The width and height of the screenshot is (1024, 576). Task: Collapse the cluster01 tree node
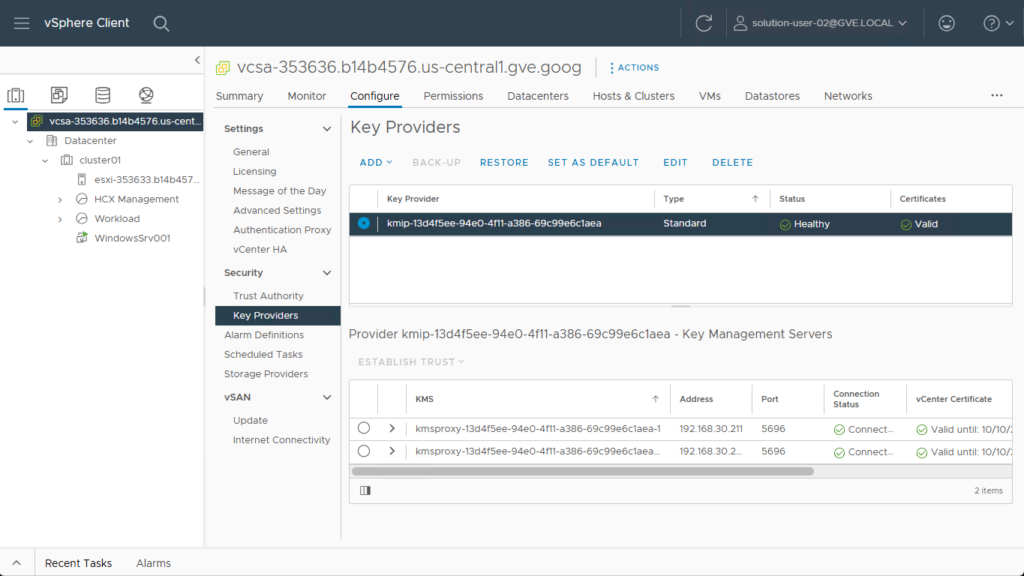click(x=45, y=161)
